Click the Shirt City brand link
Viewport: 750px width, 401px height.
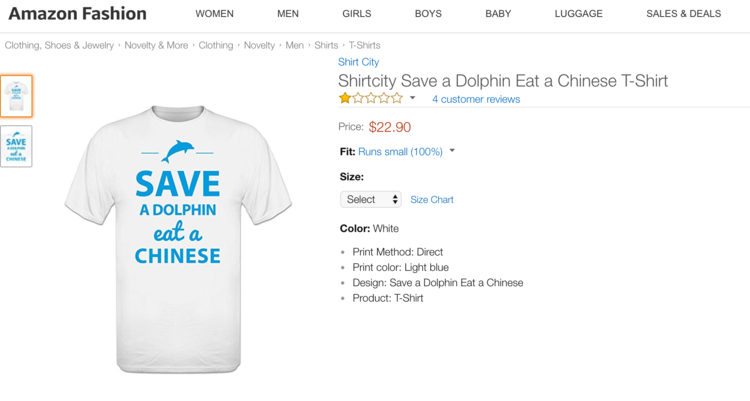point(358,62)
